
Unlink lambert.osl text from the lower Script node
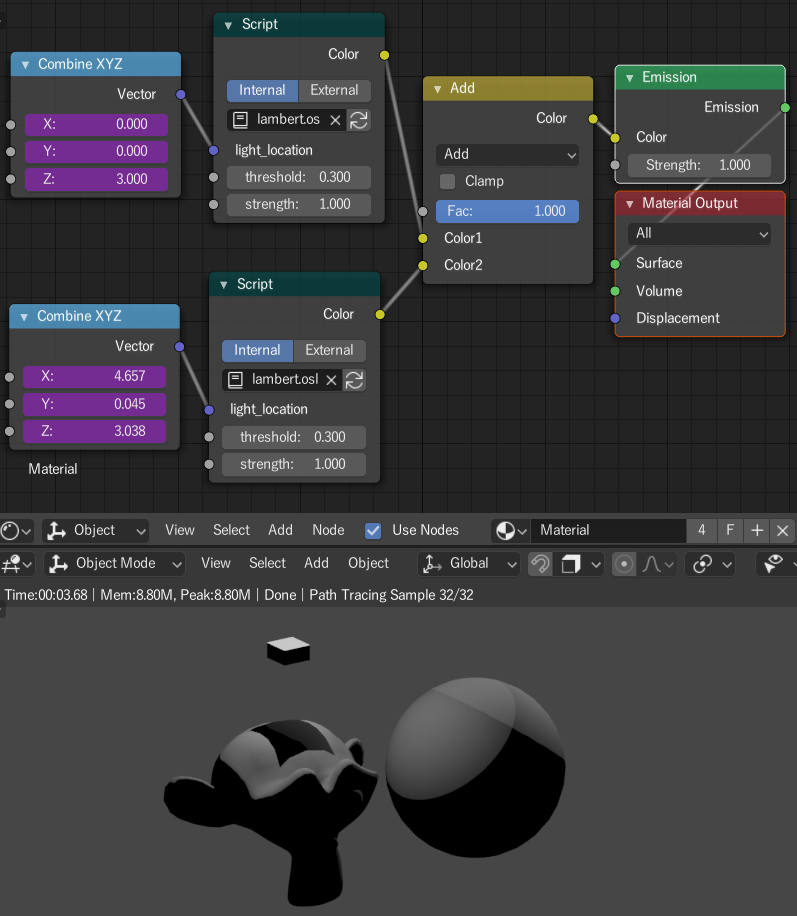click(331, 380)
